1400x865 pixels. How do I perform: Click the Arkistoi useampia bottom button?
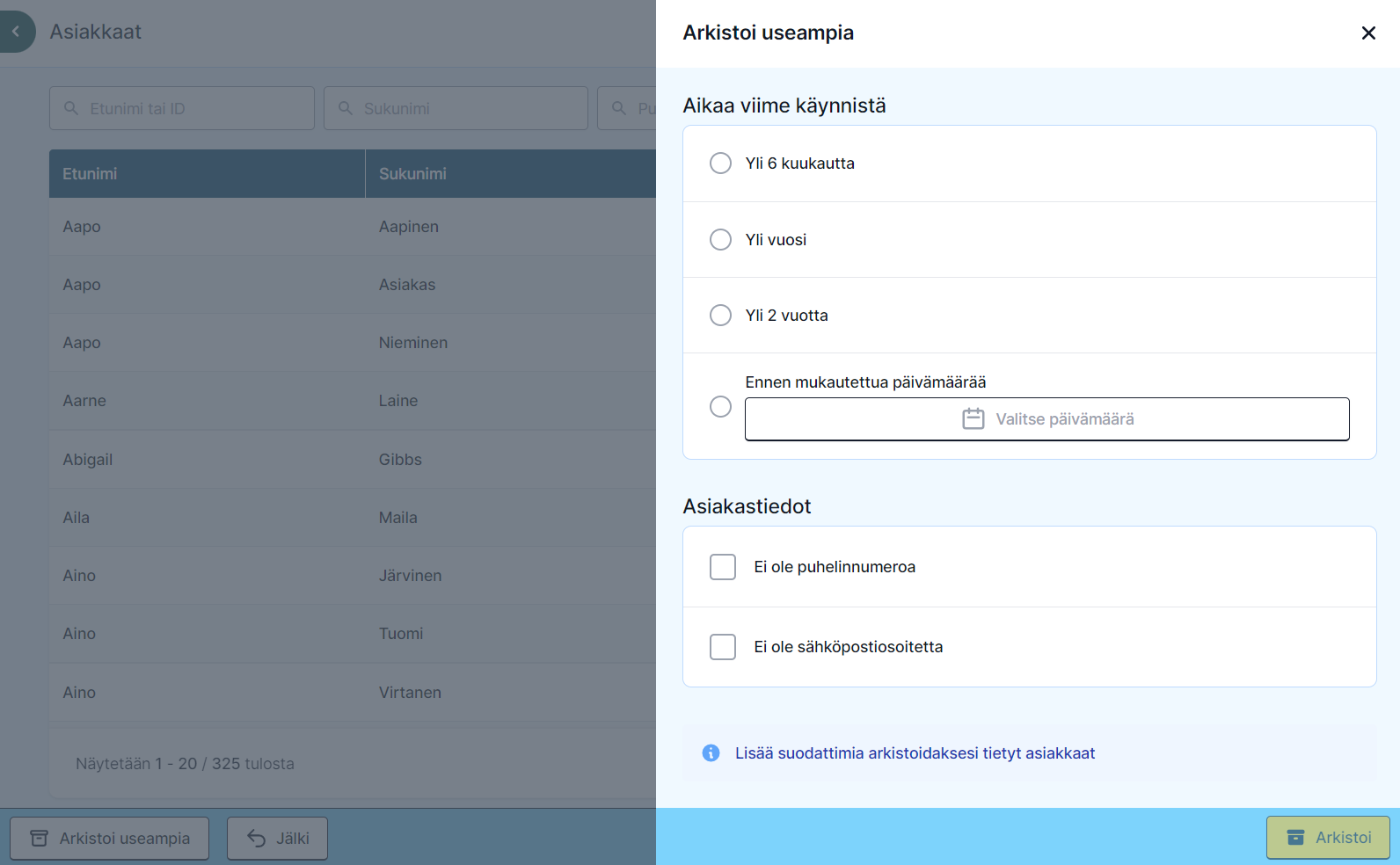click(x=110, y=838)
